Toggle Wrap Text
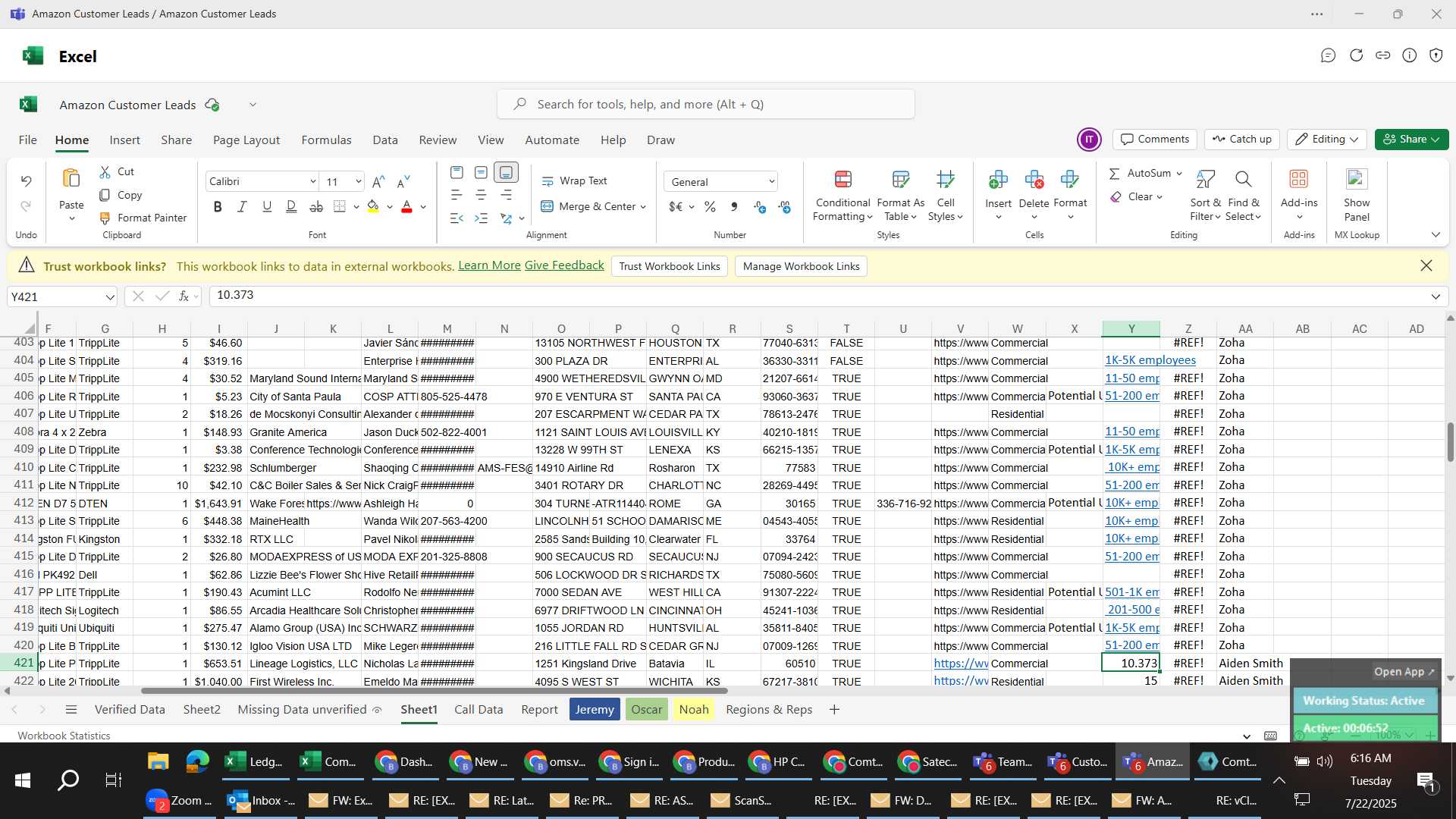Screen dimensions: 1456x819 click(x=574, y=180)
